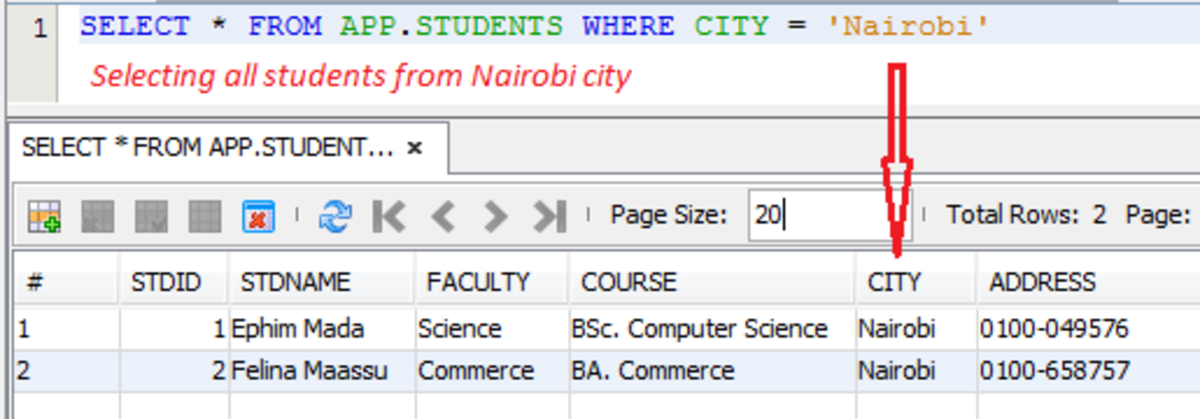The height and width of the screenshot is (419, 1200).
Task: Refresh the query result records
Action: [x=335, y=215]
